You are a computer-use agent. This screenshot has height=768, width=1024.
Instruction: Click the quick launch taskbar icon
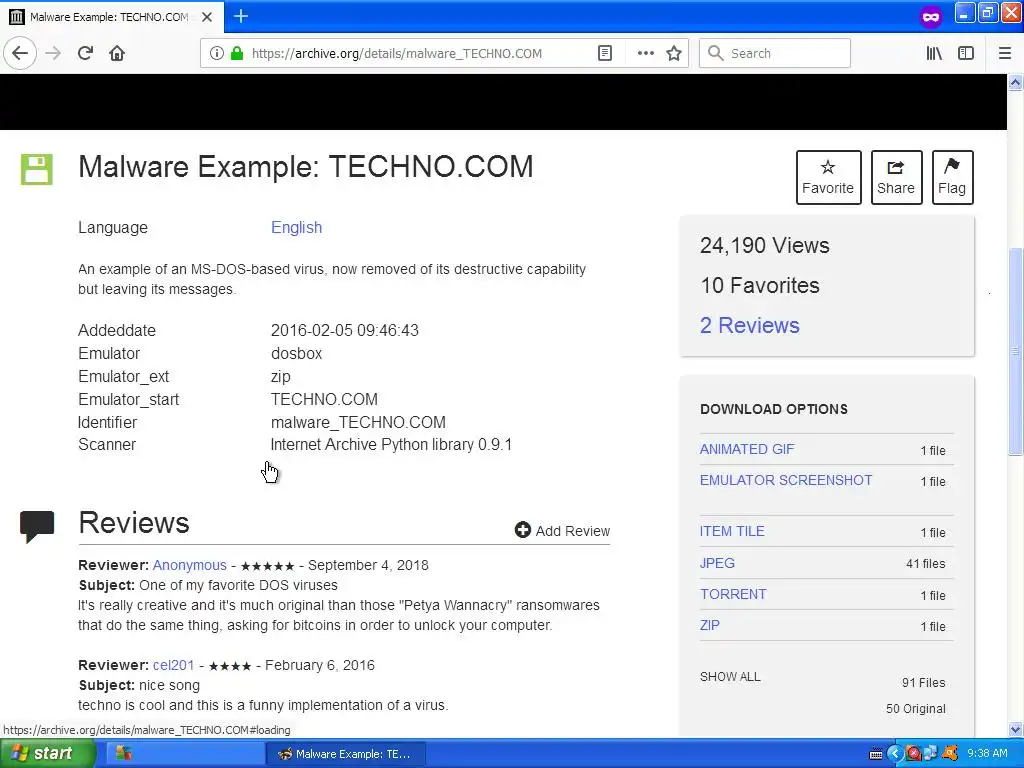(x=123, y=754)
